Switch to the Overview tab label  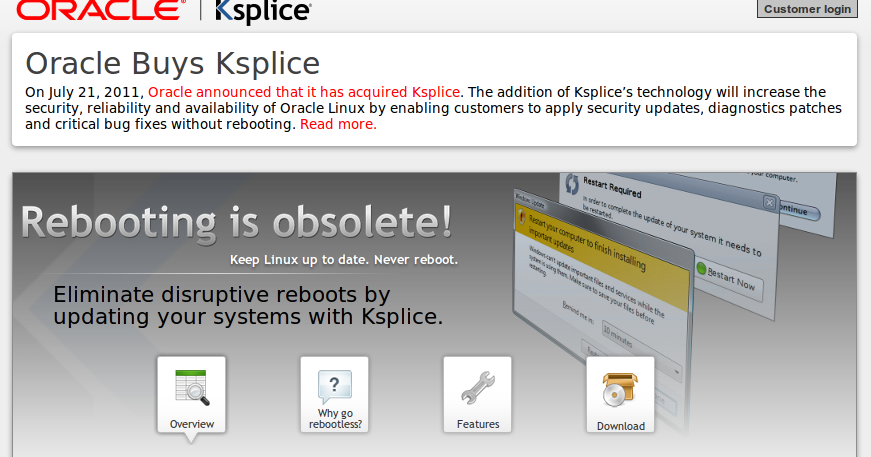point(192,424)
